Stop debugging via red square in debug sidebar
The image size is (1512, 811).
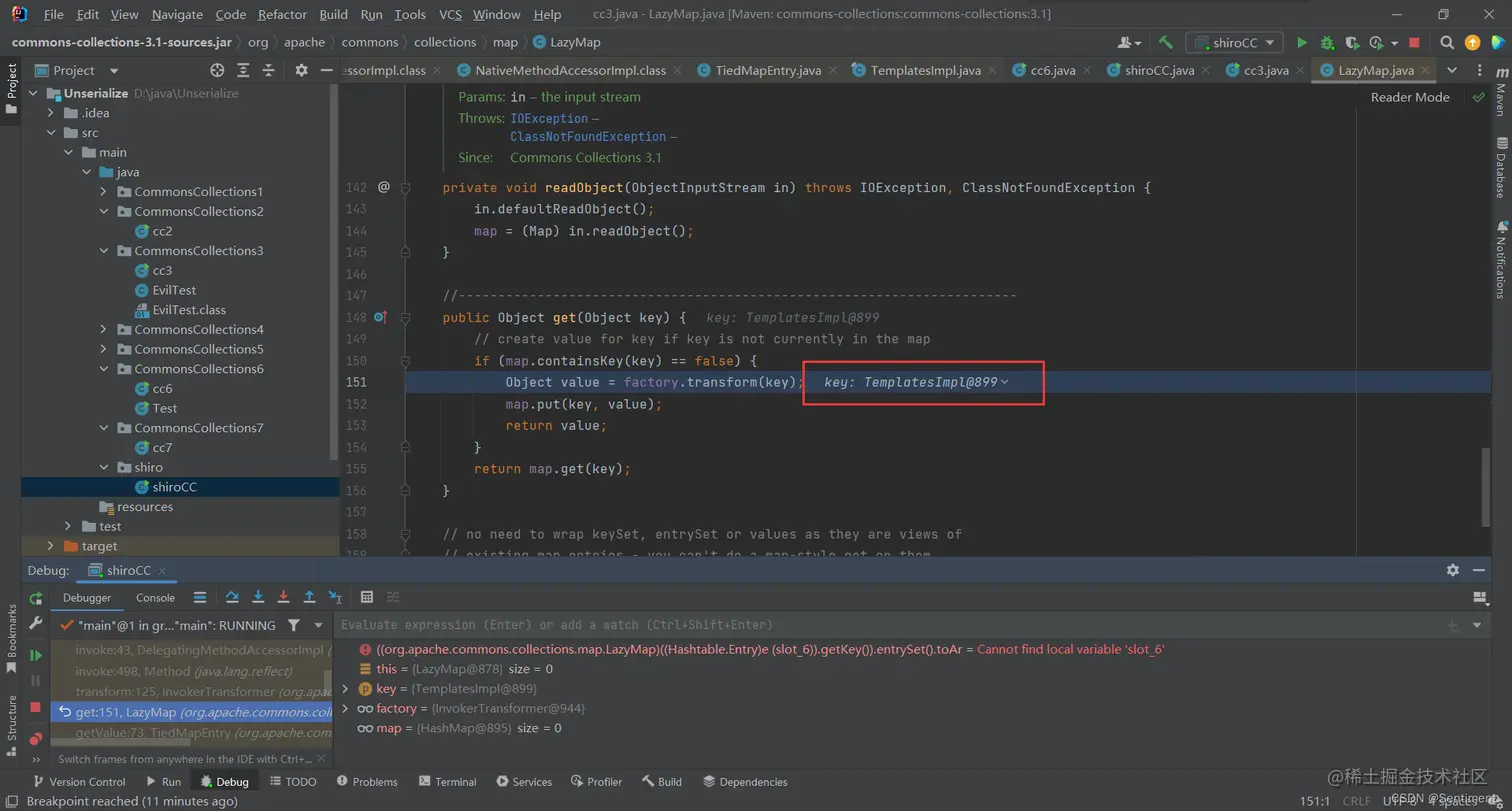tap(36, 707)
